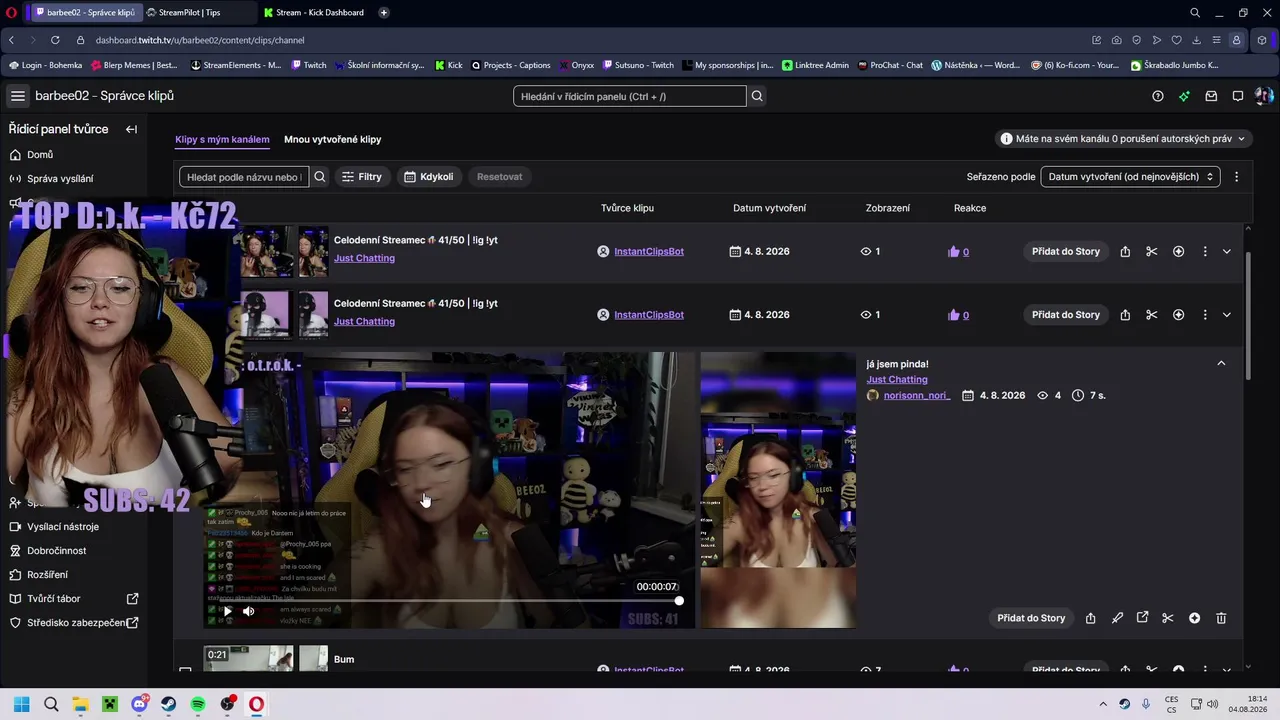The width and height of the screenshot is (1280, 720).
Task: Open Just Chatting link in expanded clip
Action: coord(897,380)
